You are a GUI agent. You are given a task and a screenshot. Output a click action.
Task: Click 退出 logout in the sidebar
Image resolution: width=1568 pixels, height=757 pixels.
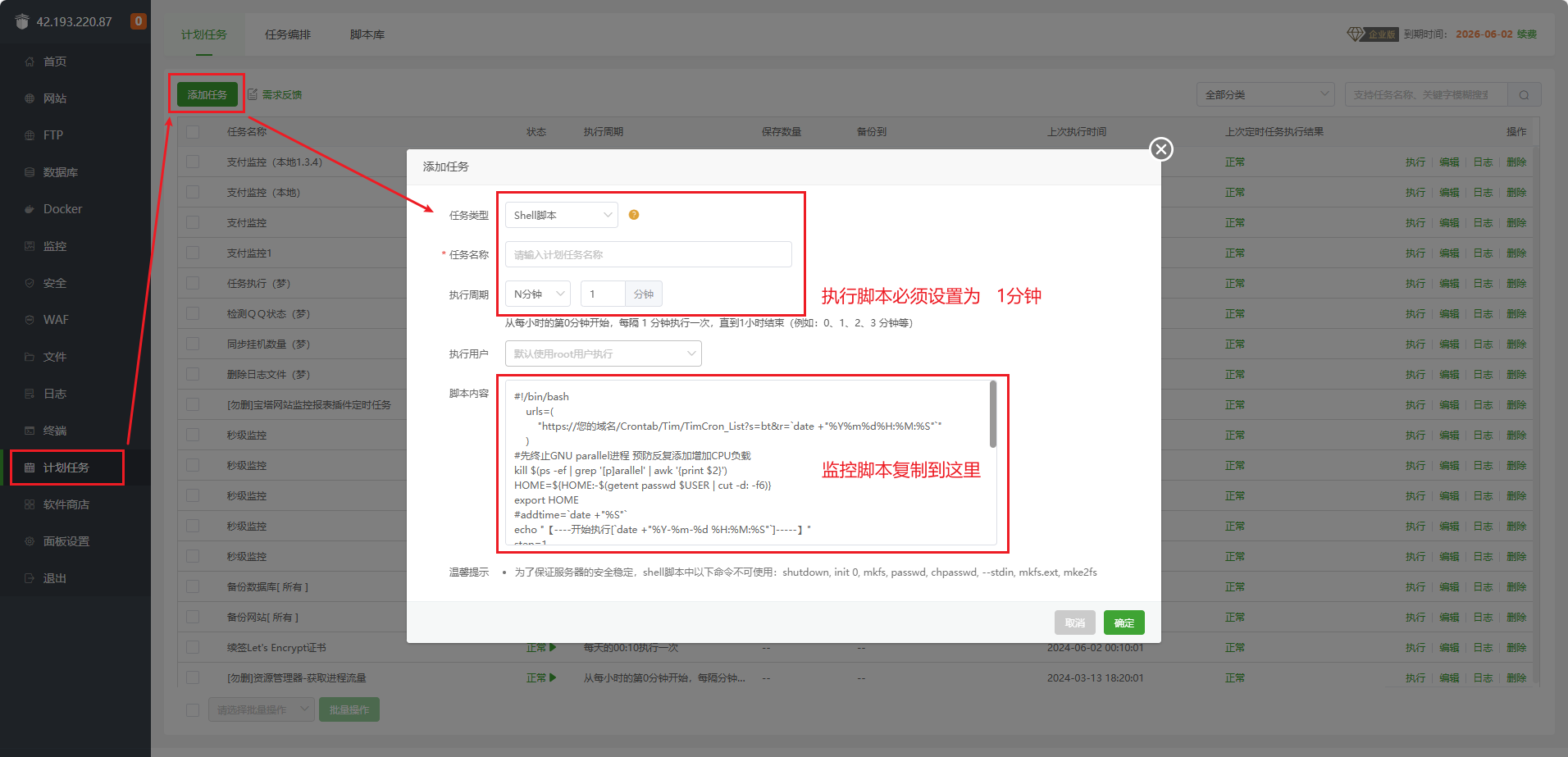pos(54,578)
